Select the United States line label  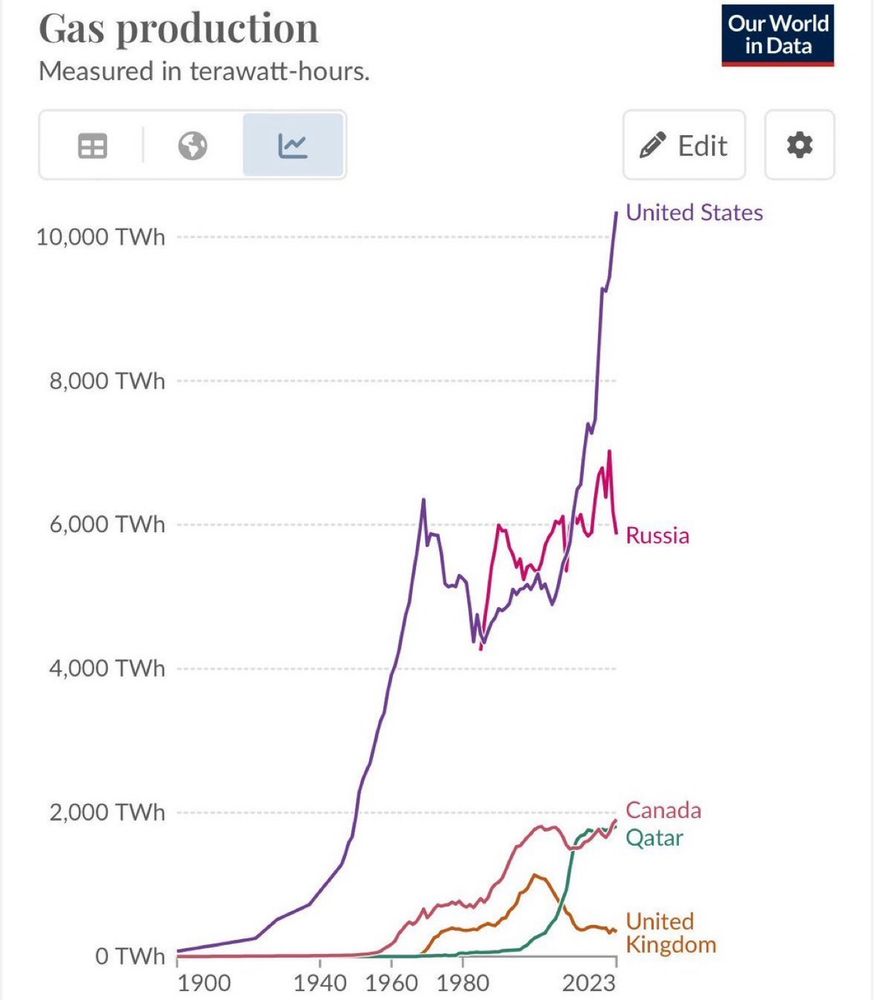[694, 212]
